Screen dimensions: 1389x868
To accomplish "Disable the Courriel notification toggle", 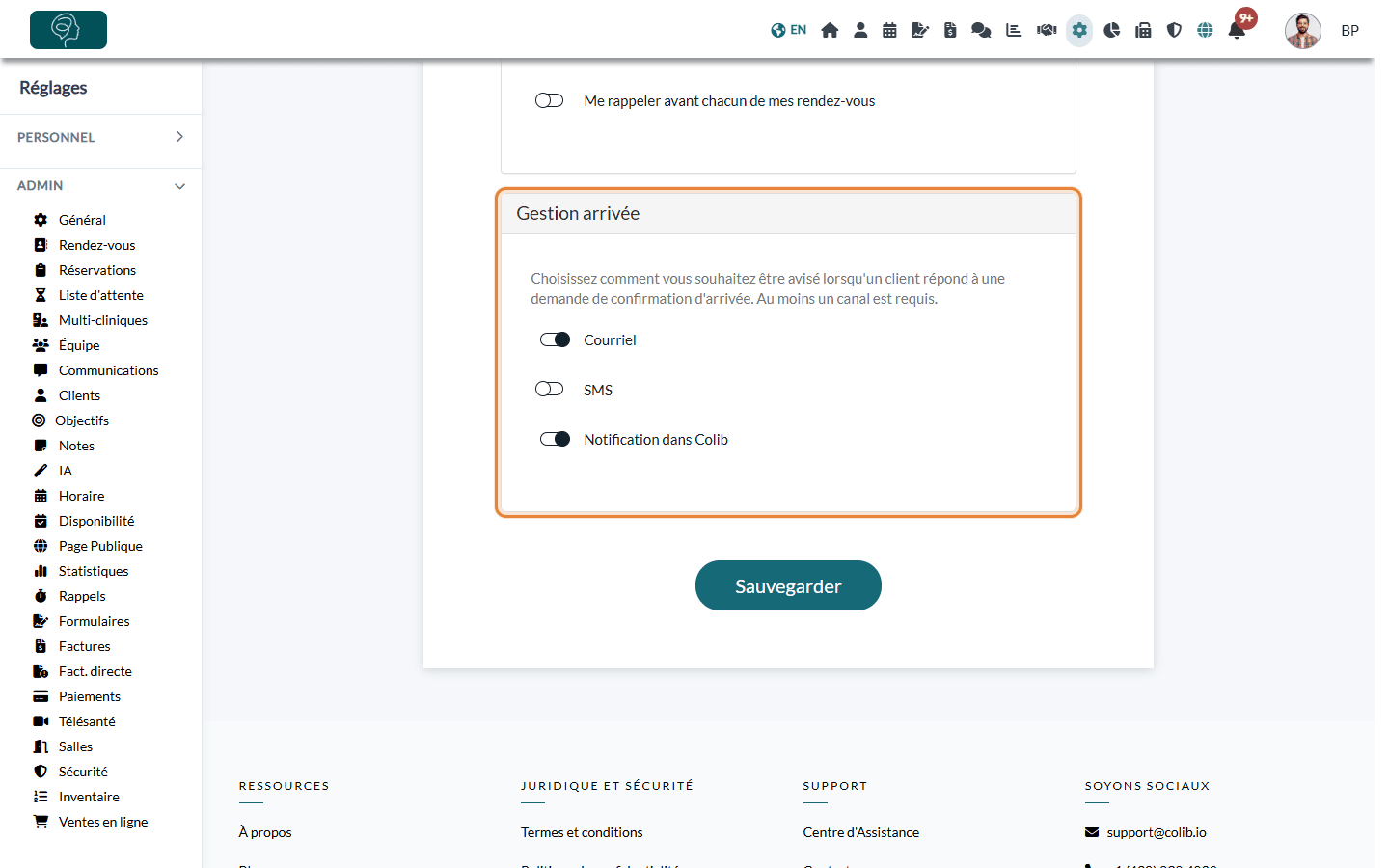I will (x=555, y=339).
